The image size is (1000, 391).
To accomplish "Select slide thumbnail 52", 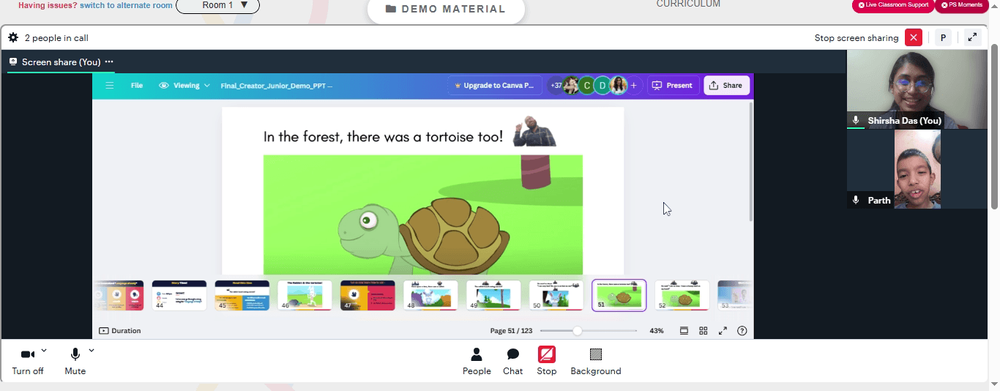I will coord(682,295).
